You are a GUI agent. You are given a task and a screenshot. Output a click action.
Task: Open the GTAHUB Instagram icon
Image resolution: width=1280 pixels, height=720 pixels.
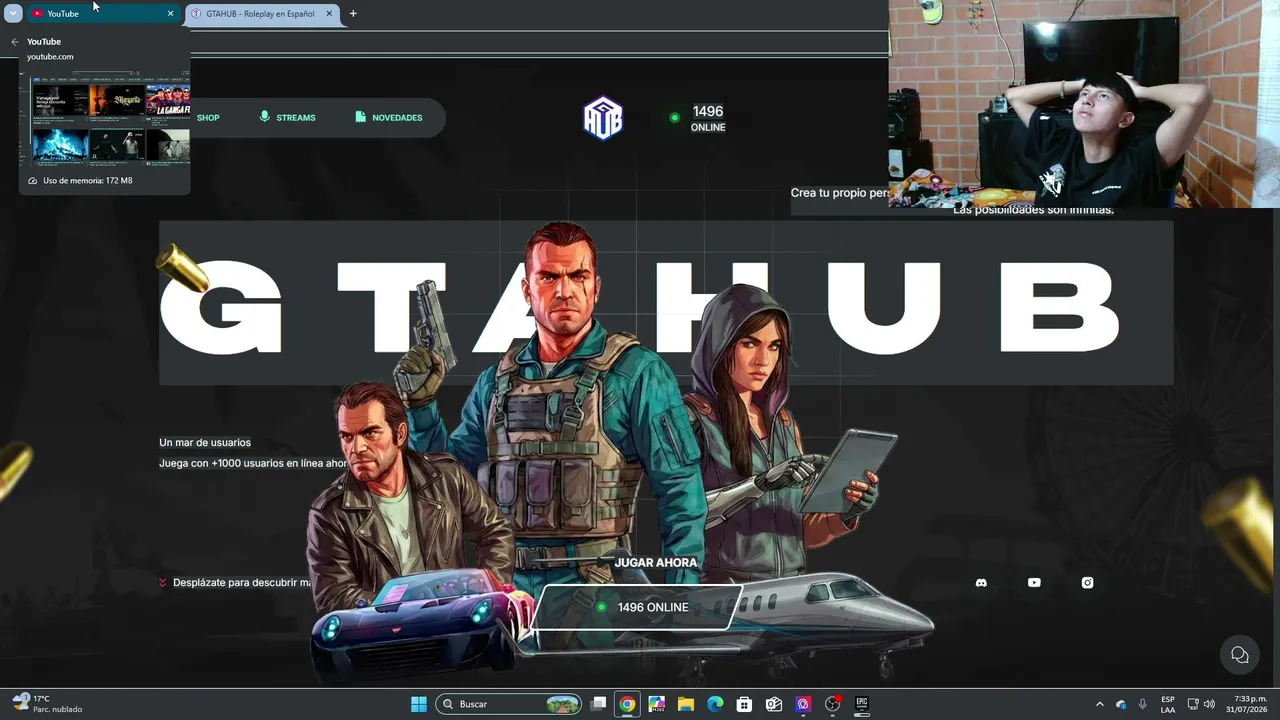click(1087, 583)
